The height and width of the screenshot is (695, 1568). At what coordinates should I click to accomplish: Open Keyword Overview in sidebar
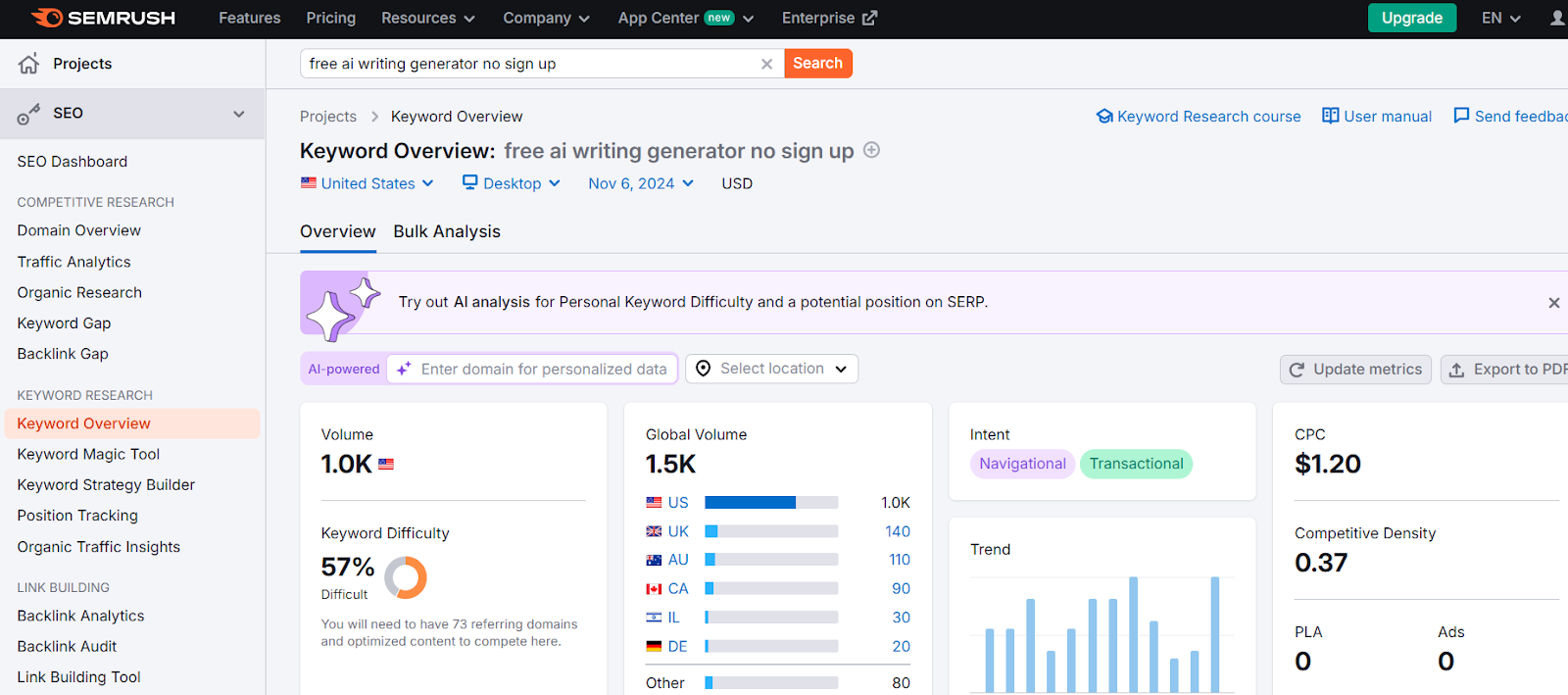(132, 423)
